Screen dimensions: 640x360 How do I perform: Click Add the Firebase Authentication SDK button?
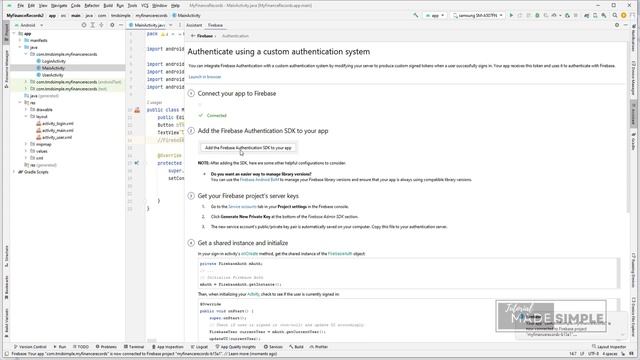tap(248, 148)
